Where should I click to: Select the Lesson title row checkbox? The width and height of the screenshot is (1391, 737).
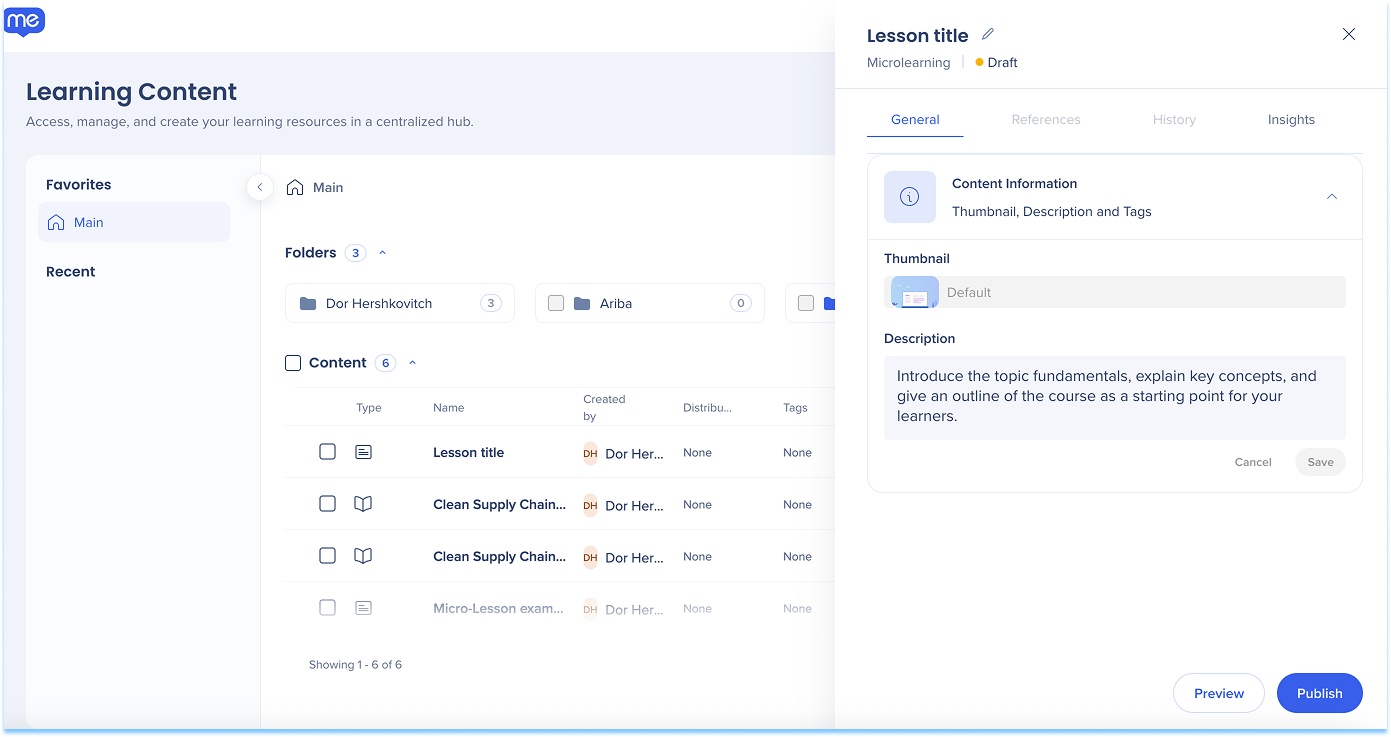(327, 452)
